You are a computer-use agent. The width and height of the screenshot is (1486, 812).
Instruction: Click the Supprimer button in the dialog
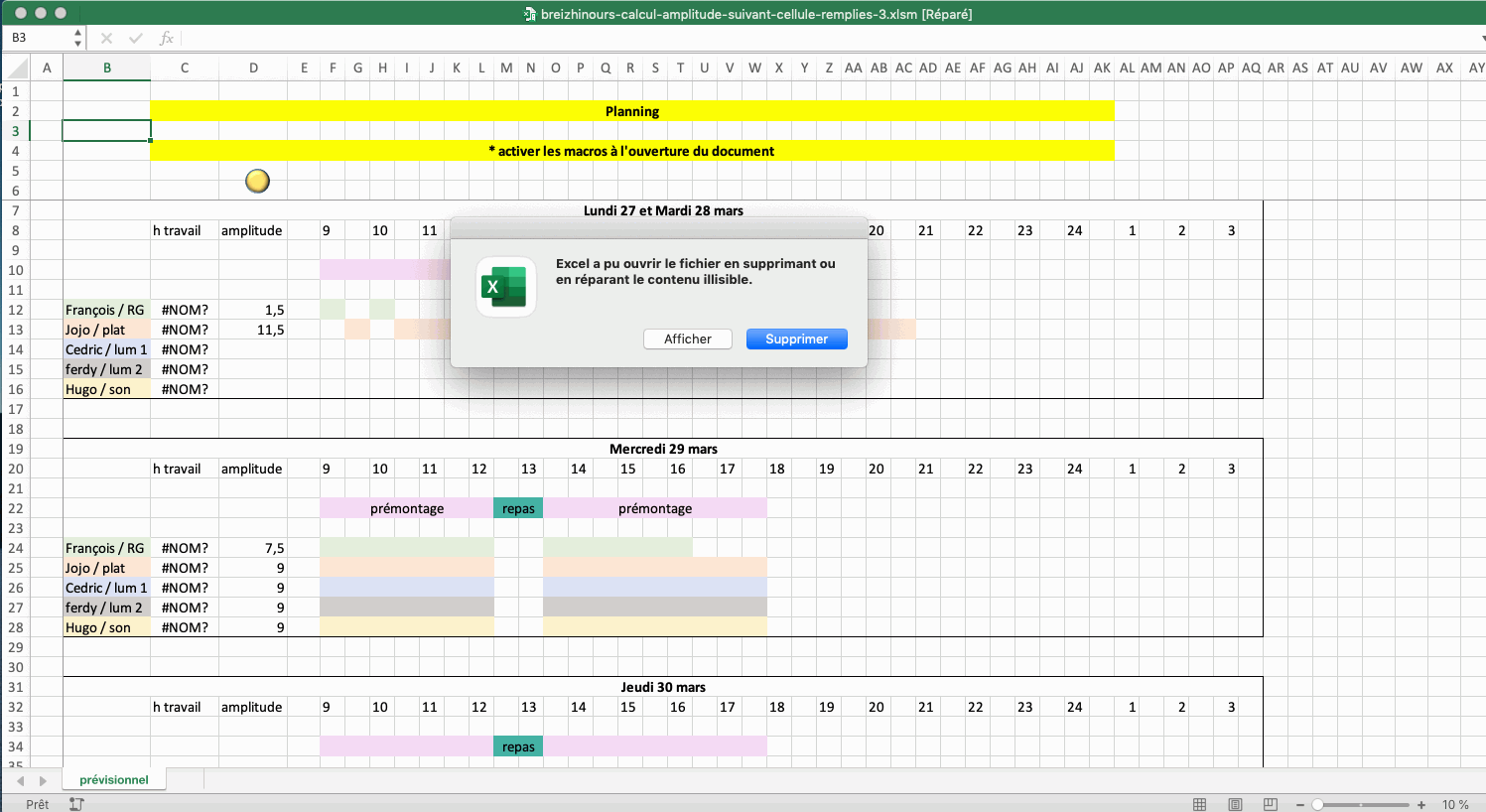[x=796, y=339]
